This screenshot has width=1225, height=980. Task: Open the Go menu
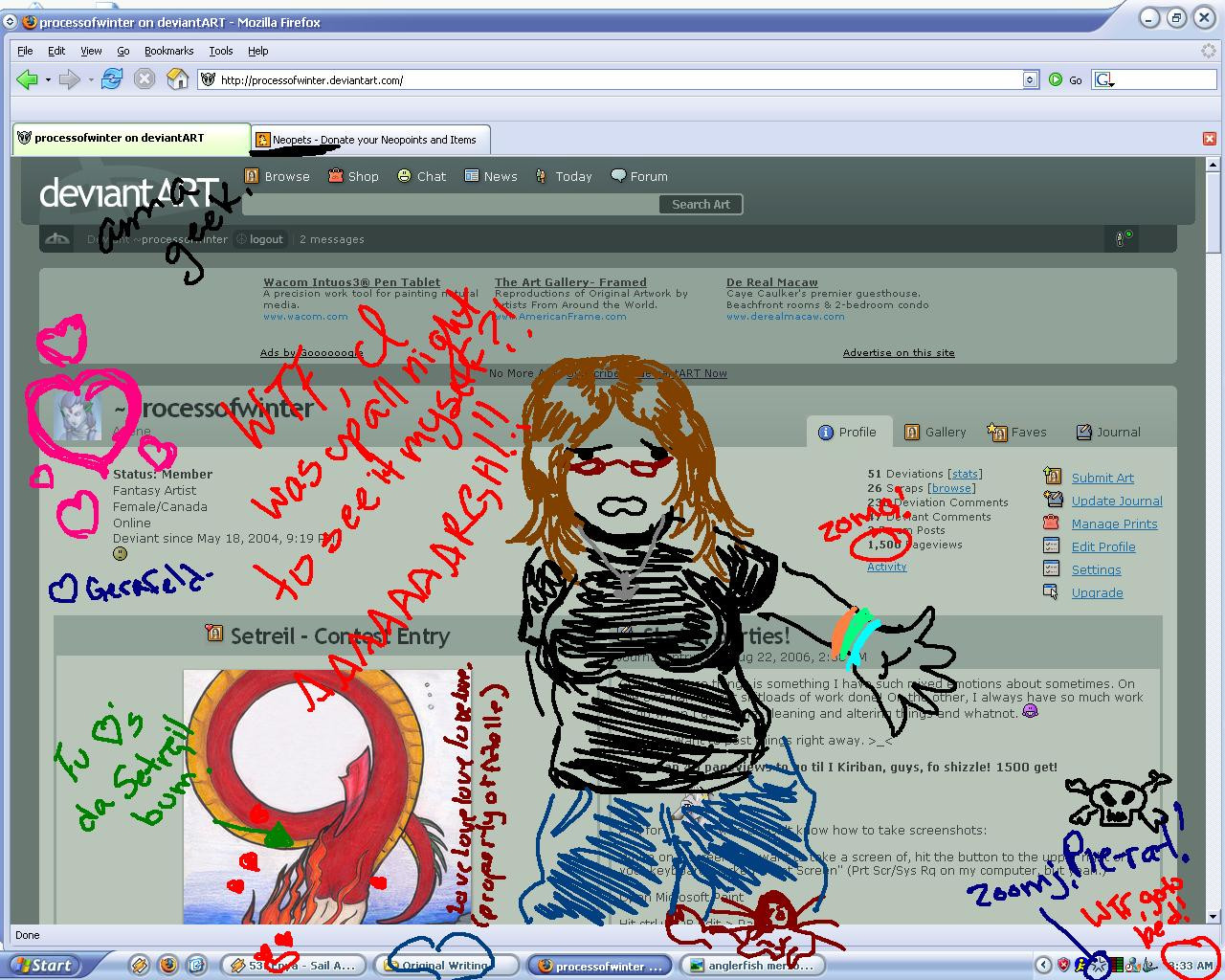click(x=122, y=51)
